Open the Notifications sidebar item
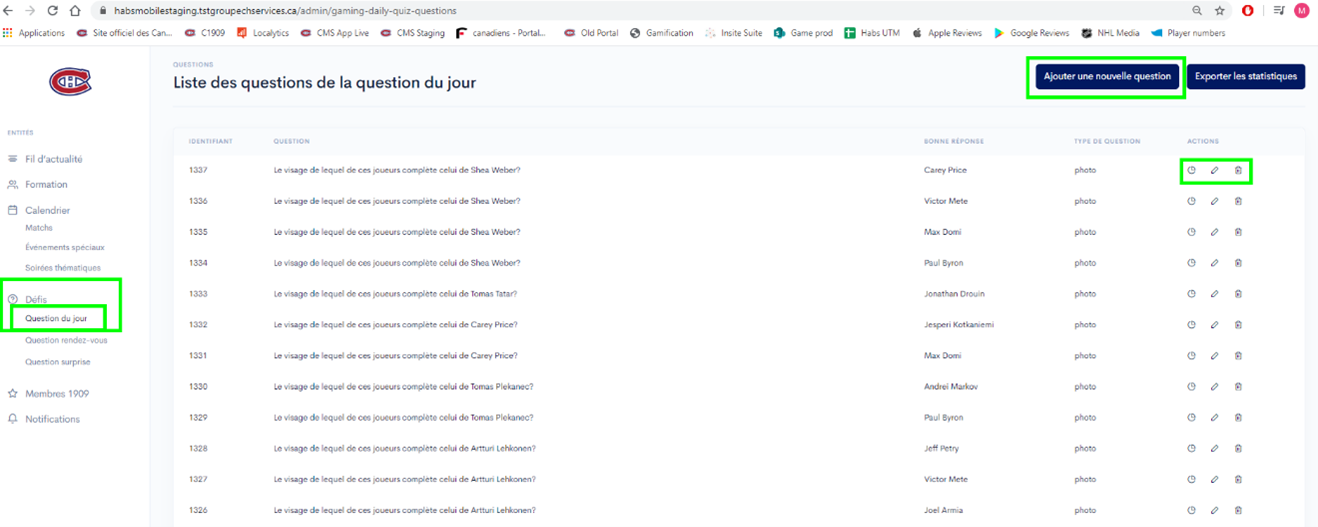Screen dimensions: 1318x527 pos(52,419)
